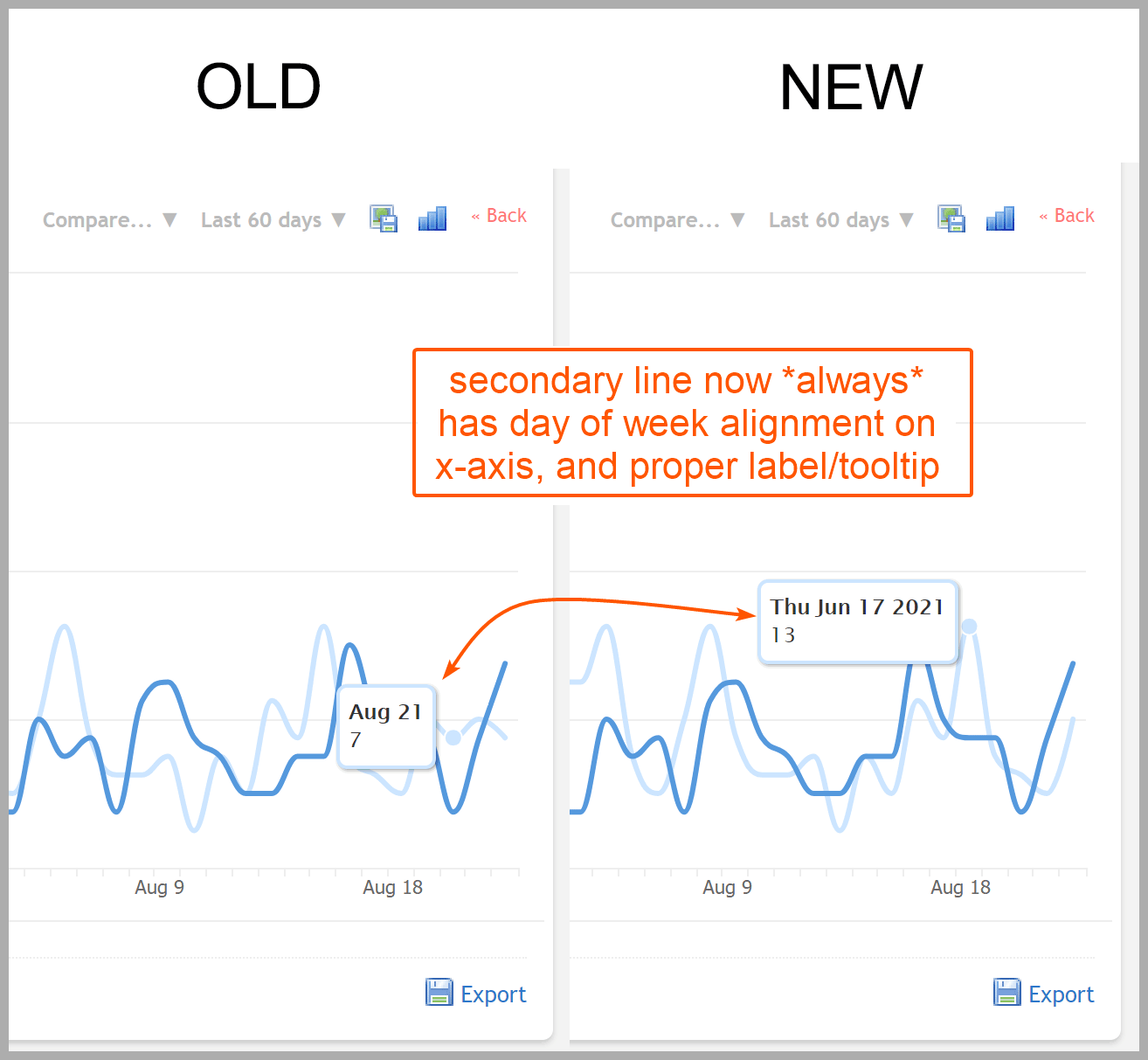The image size is (1148, 1060).
Task: Click the Aug 21 tooltip box
Action: coord(386,726)
